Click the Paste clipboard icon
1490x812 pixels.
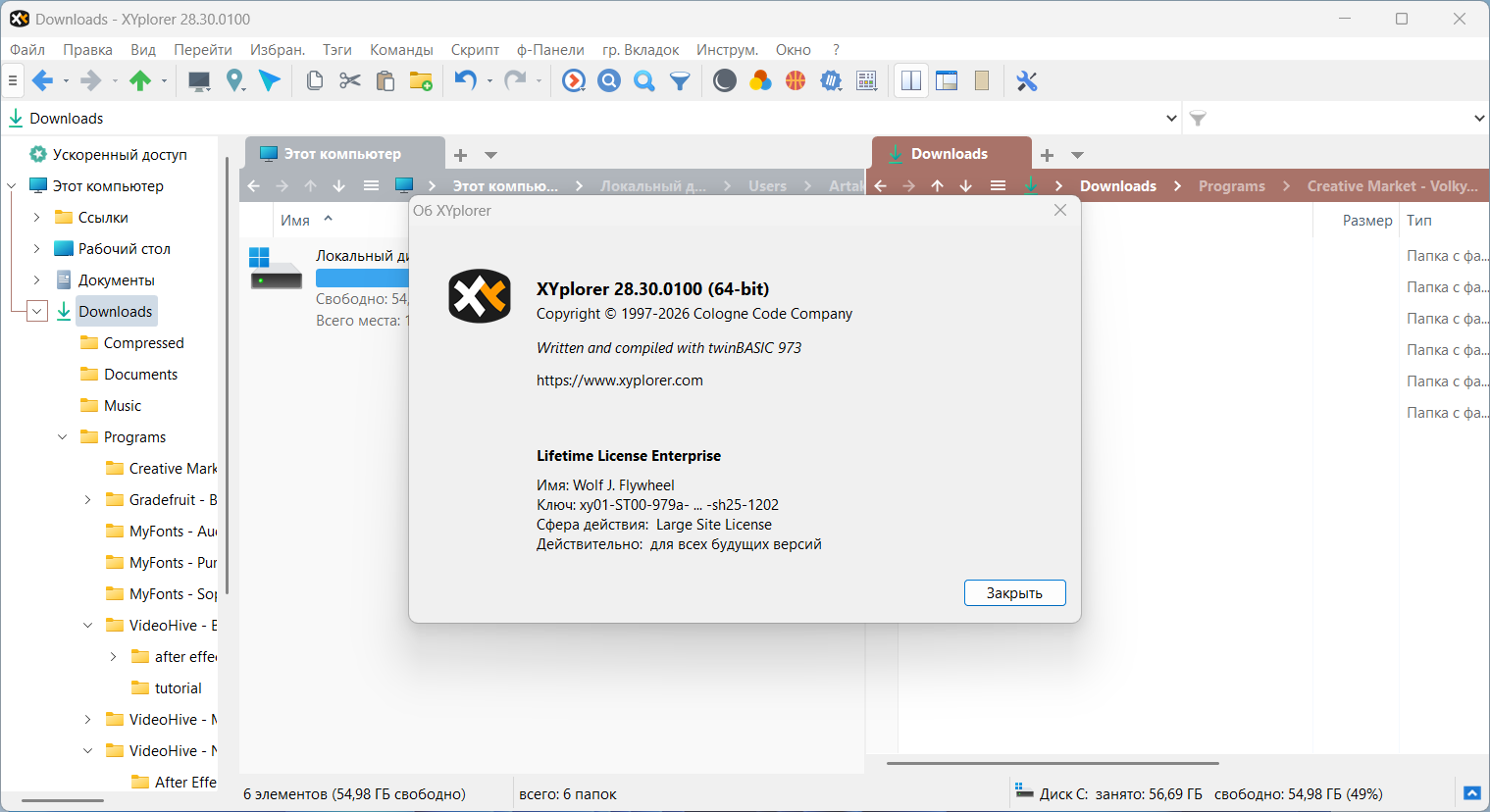(x=385, y=81)
